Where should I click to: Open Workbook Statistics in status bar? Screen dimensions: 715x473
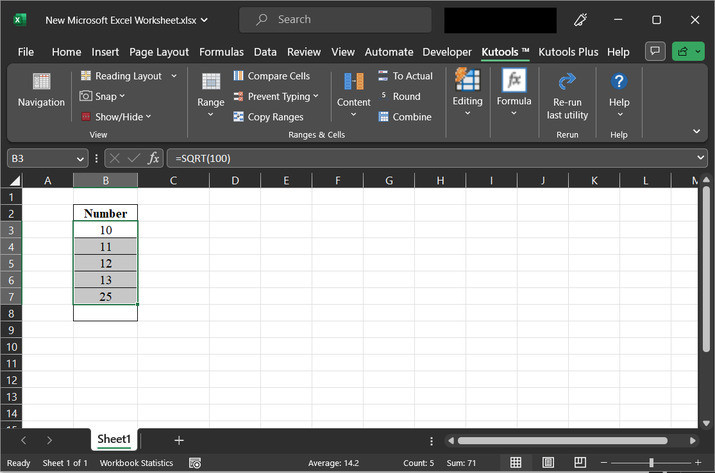(135, 463)
